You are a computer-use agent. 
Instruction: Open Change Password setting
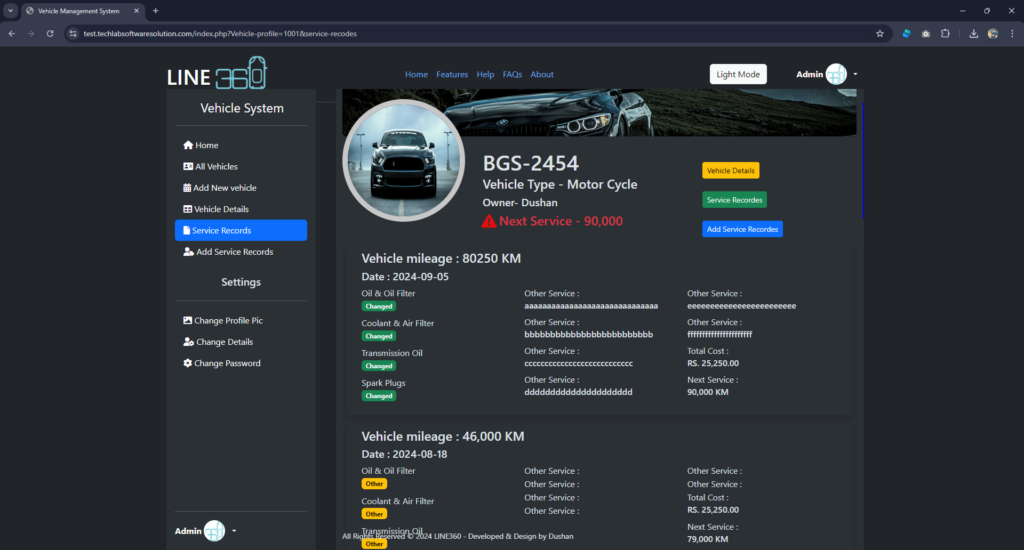click(241, 363)
